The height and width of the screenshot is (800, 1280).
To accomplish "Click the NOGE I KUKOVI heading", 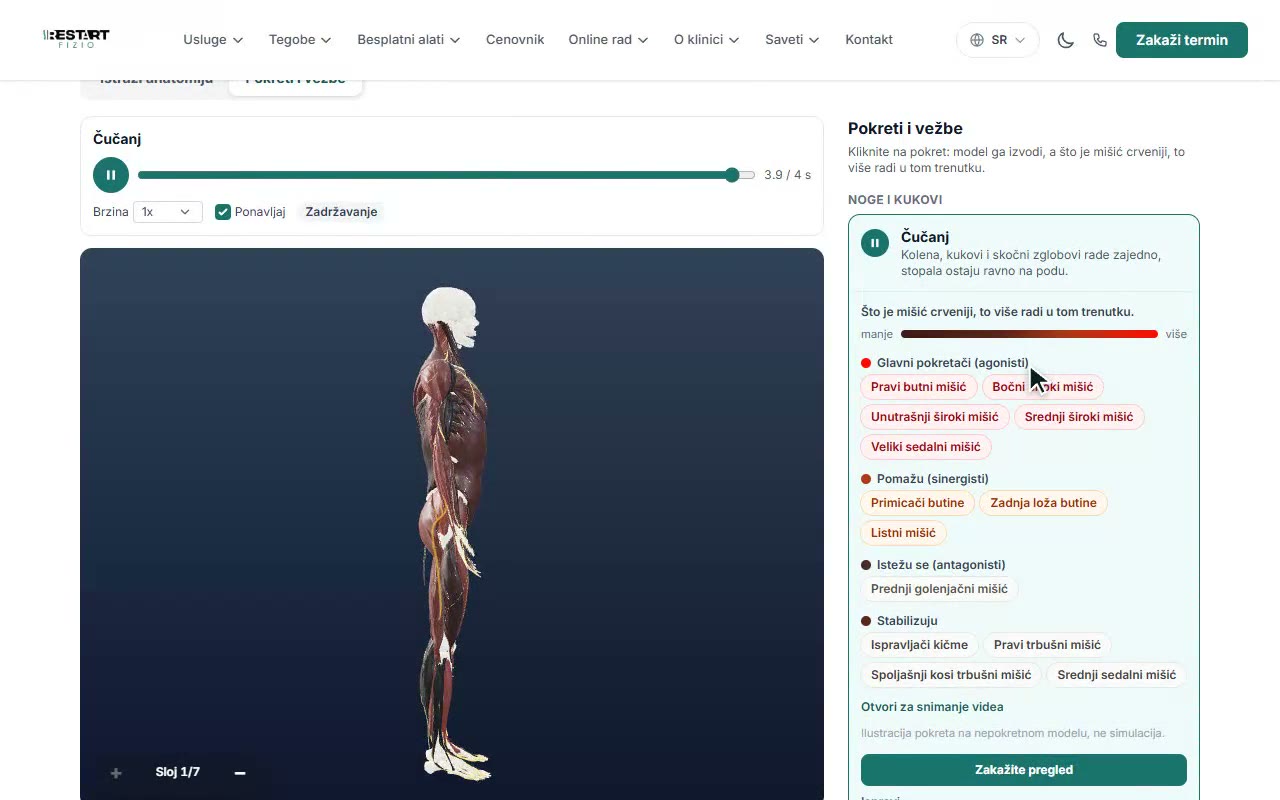I will coord(895,200).
